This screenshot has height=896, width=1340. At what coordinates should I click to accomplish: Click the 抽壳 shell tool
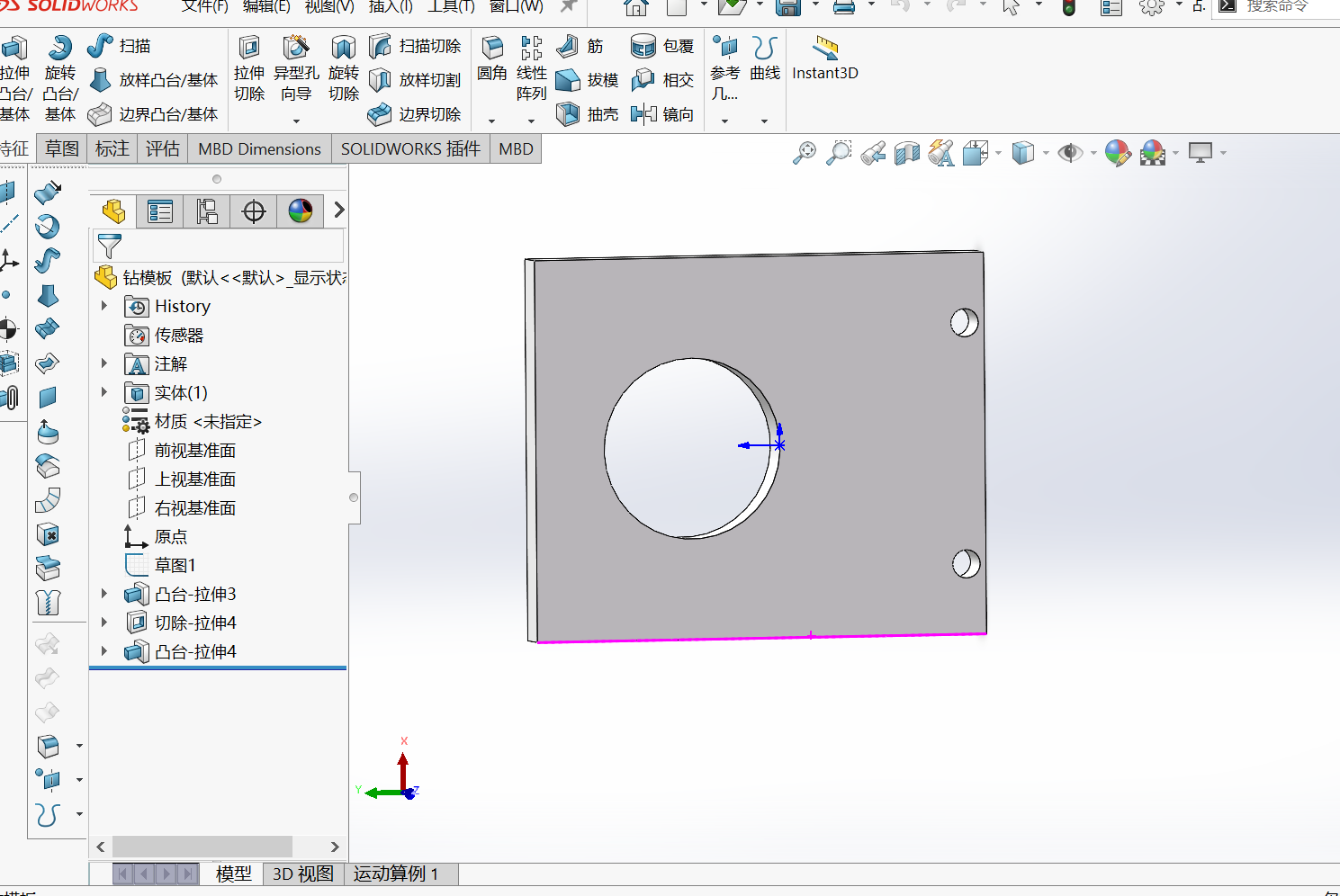587,114
